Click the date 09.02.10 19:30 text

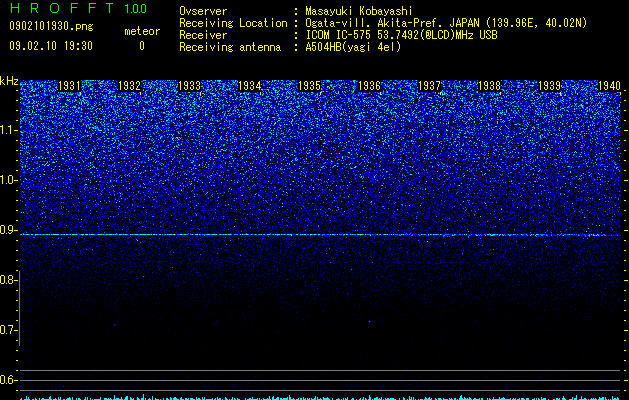coord(51,46)
